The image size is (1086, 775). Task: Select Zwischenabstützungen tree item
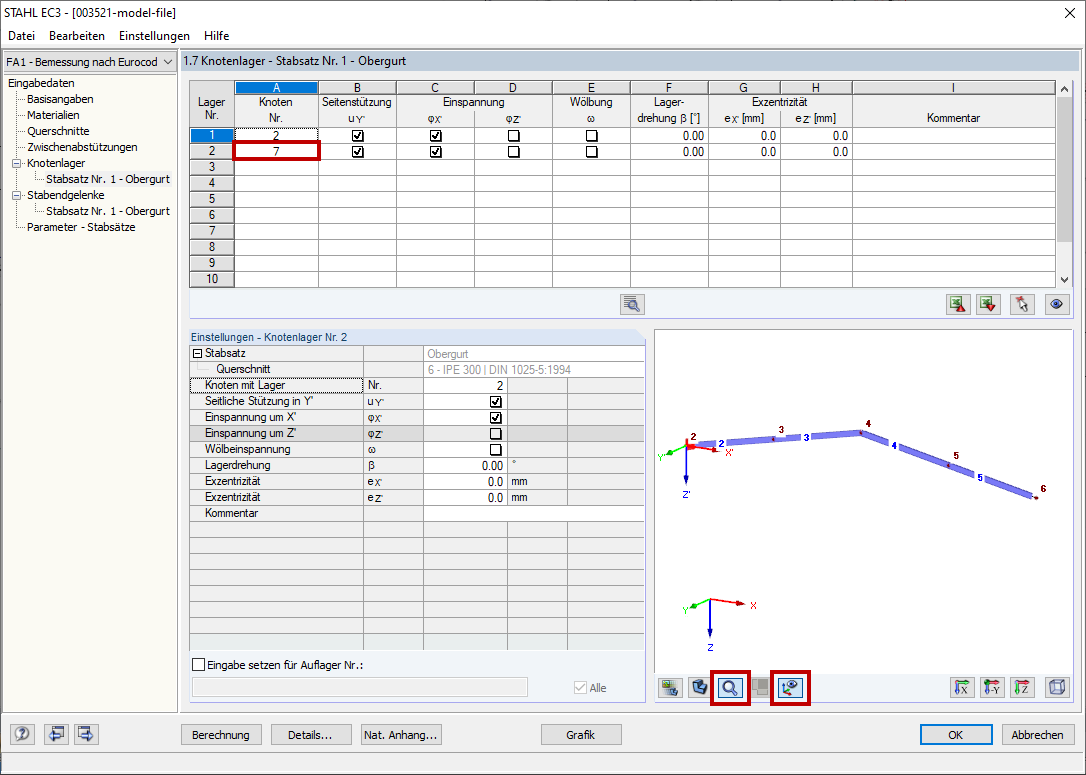[x=82, y=147]
